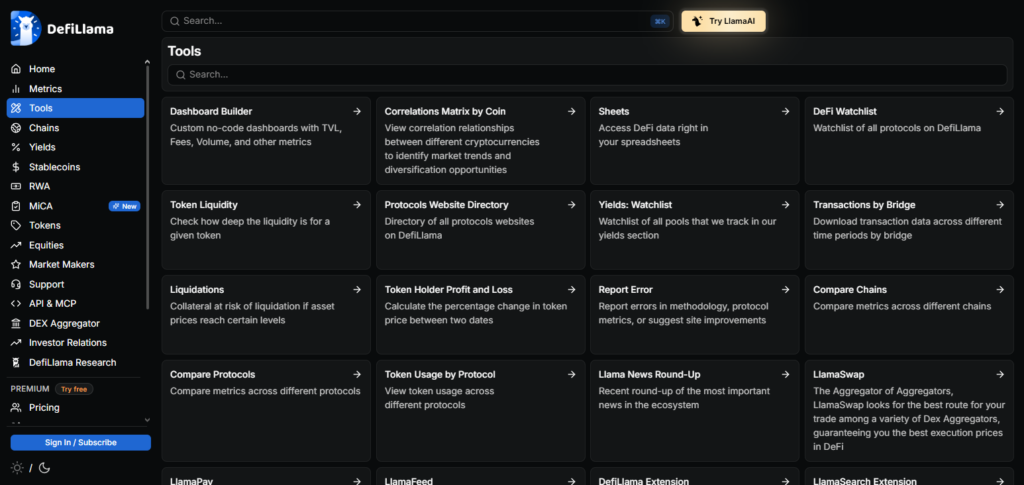Image resolution: width=1024 pixels, height=485 pixels.
Task: Click the Pricing people icon
Action: coord(16,408)
